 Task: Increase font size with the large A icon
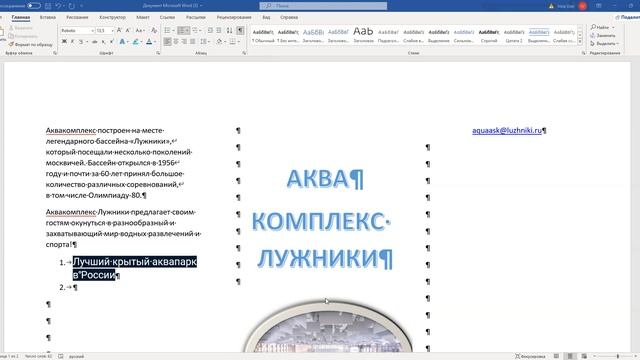click(119, 31)
